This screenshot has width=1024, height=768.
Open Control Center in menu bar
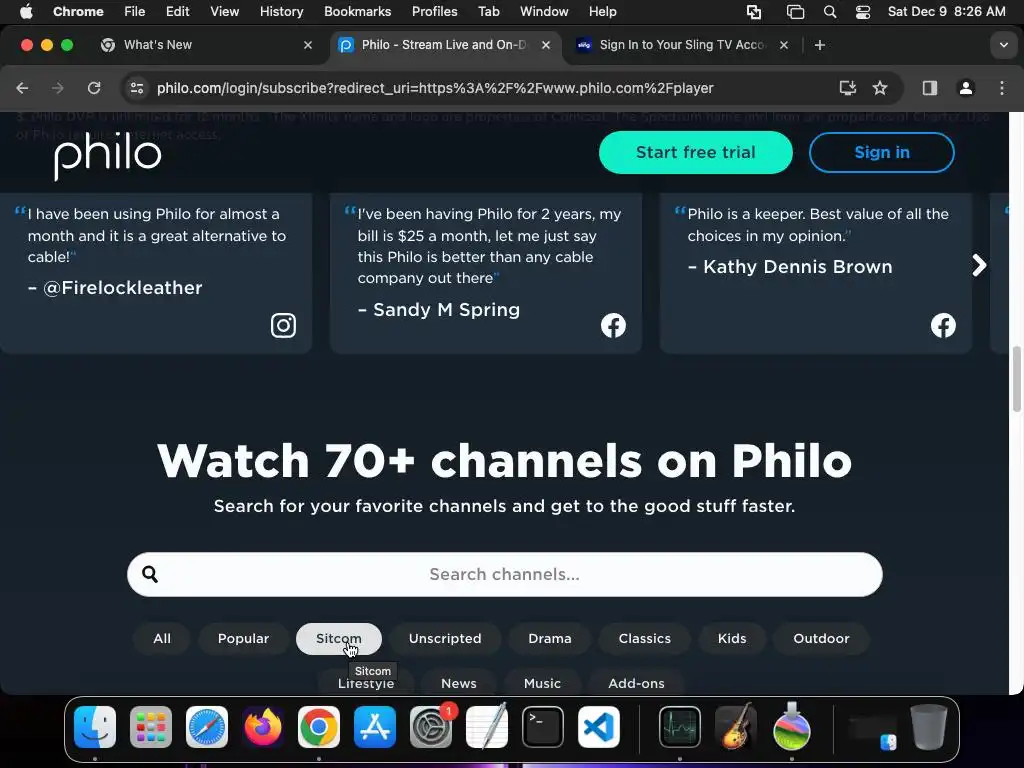863,12
